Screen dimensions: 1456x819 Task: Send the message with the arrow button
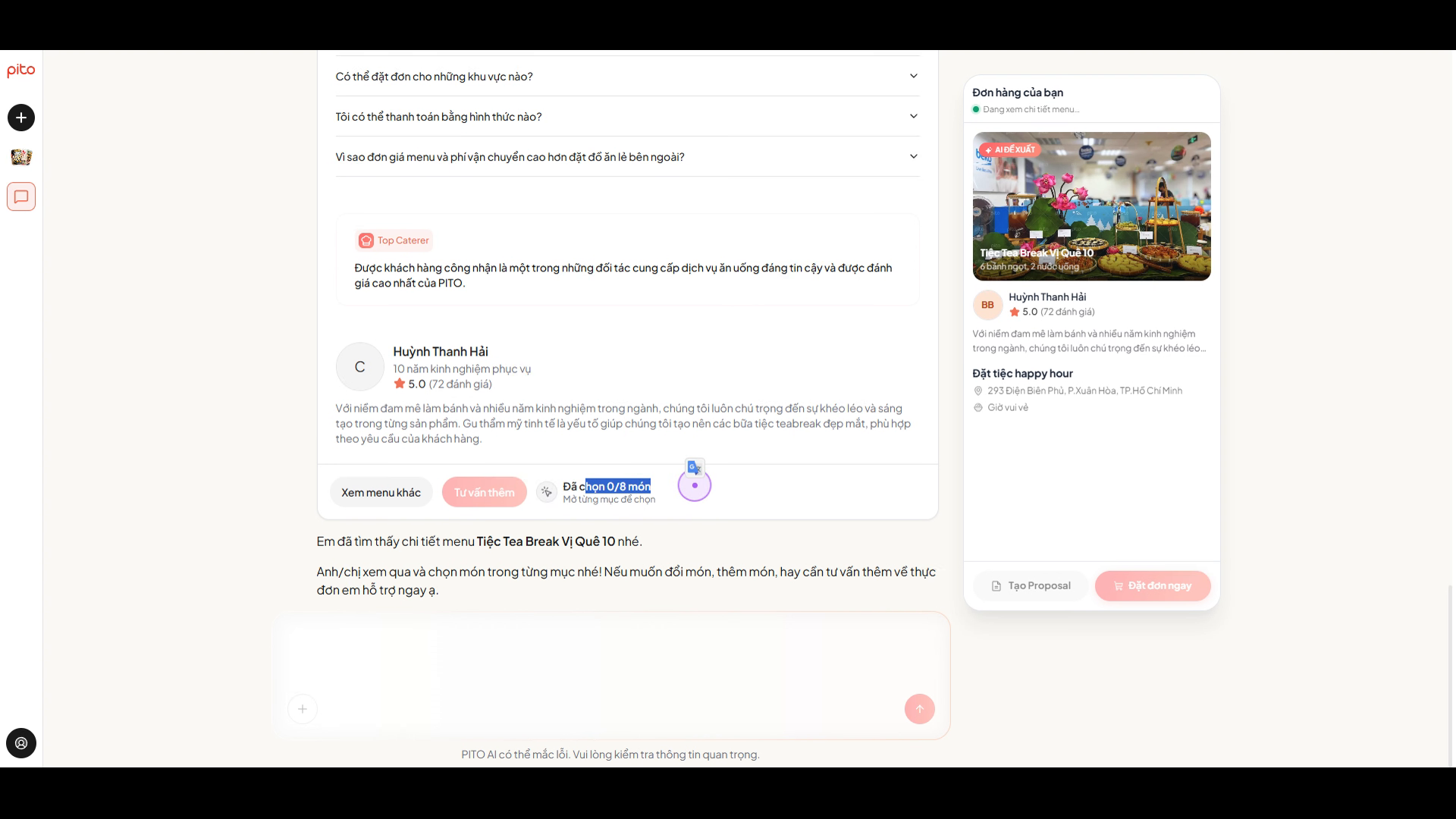click(919, 709)
